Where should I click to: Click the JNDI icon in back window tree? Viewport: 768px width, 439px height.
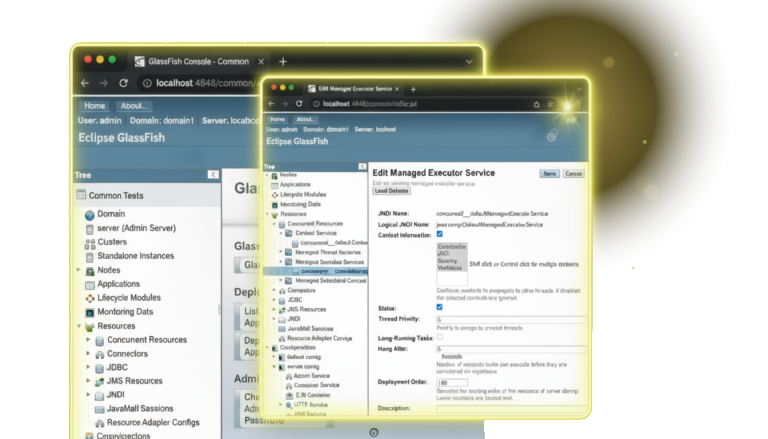click(x=99, y=395)
